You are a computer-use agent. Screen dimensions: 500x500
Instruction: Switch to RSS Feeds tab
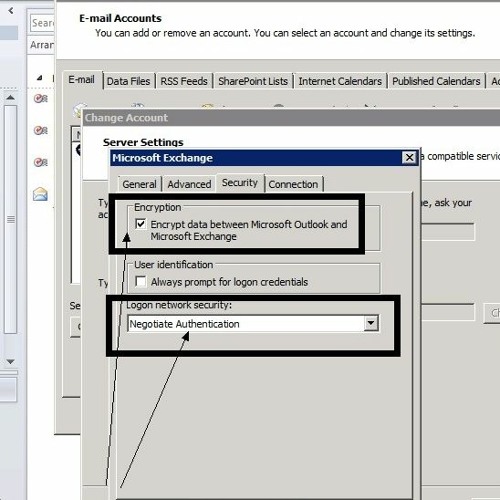pyautogui.click(x=184, y=81)
